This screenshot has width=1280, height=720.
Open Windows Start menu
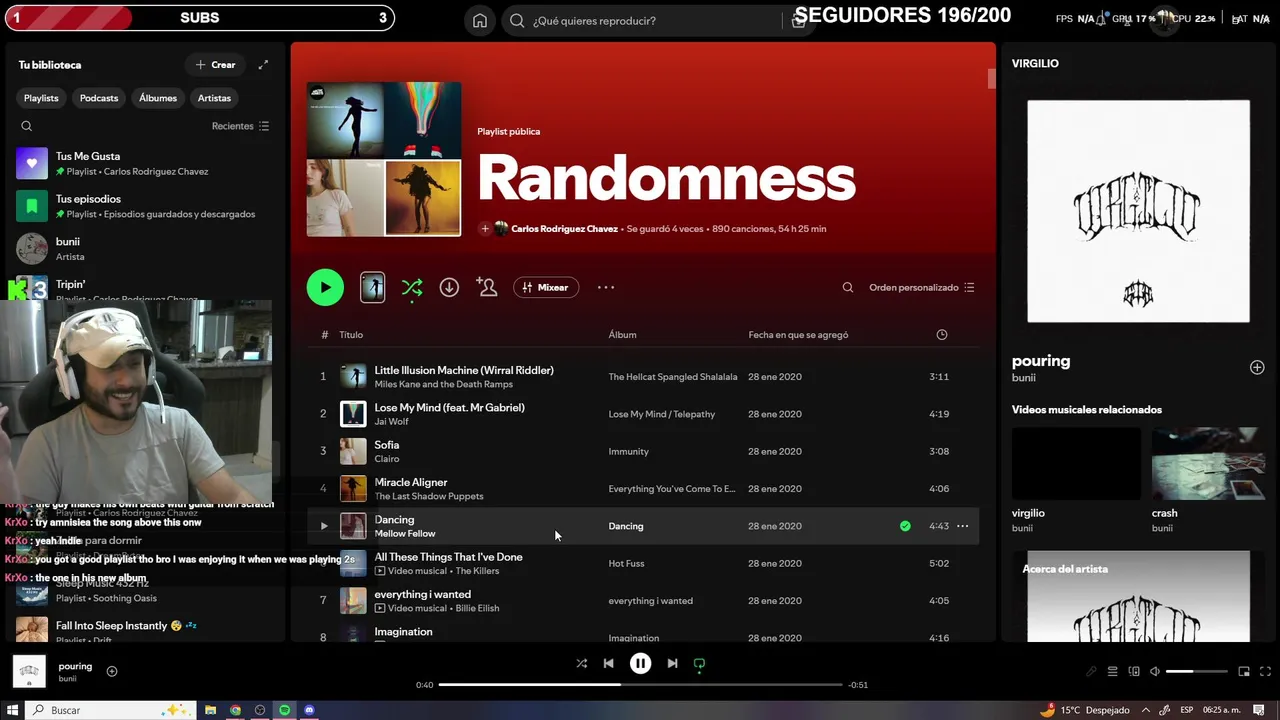click(x=10, y=710)
